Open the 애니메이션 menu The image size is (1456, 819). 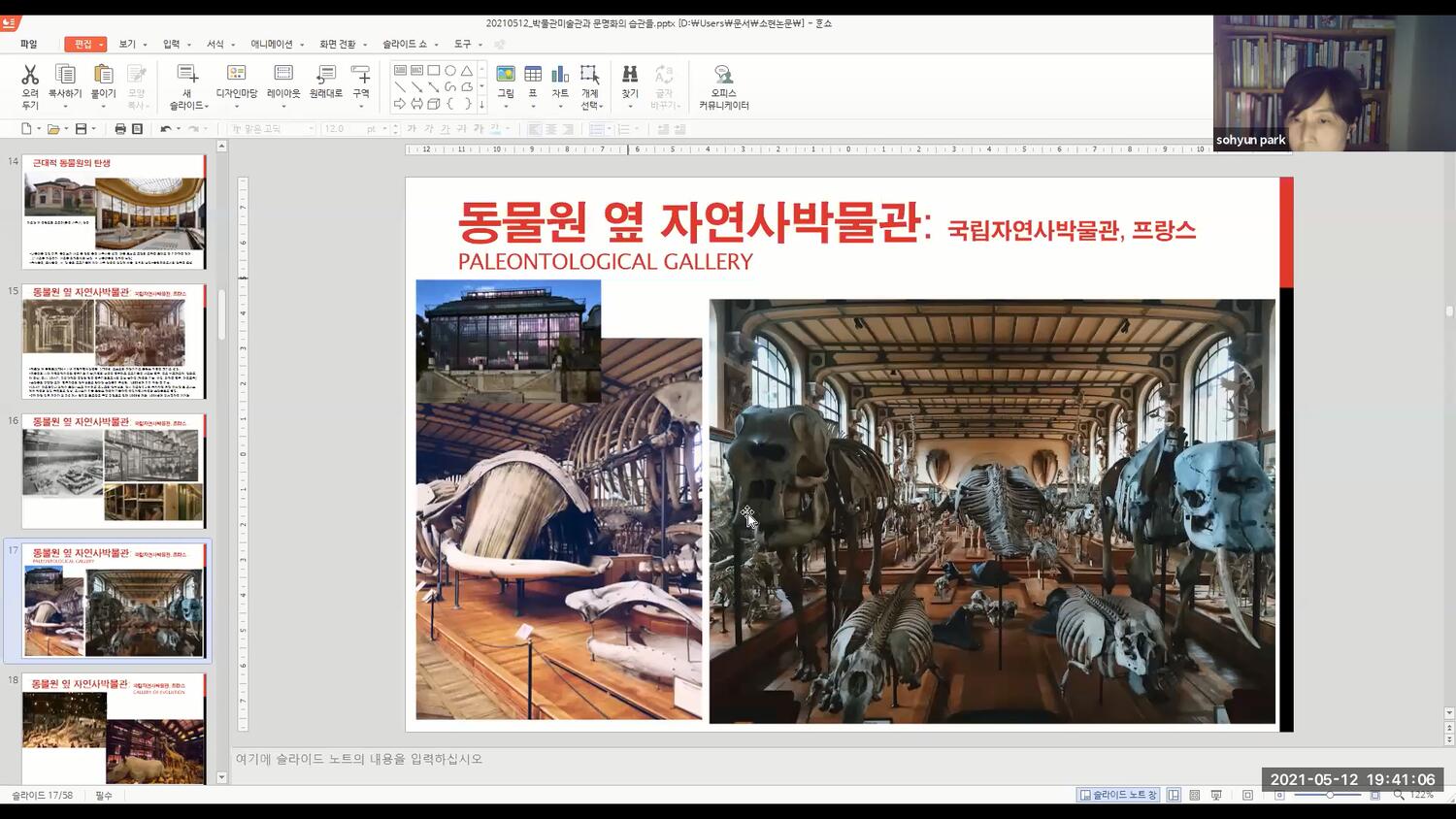pos(272,45)
